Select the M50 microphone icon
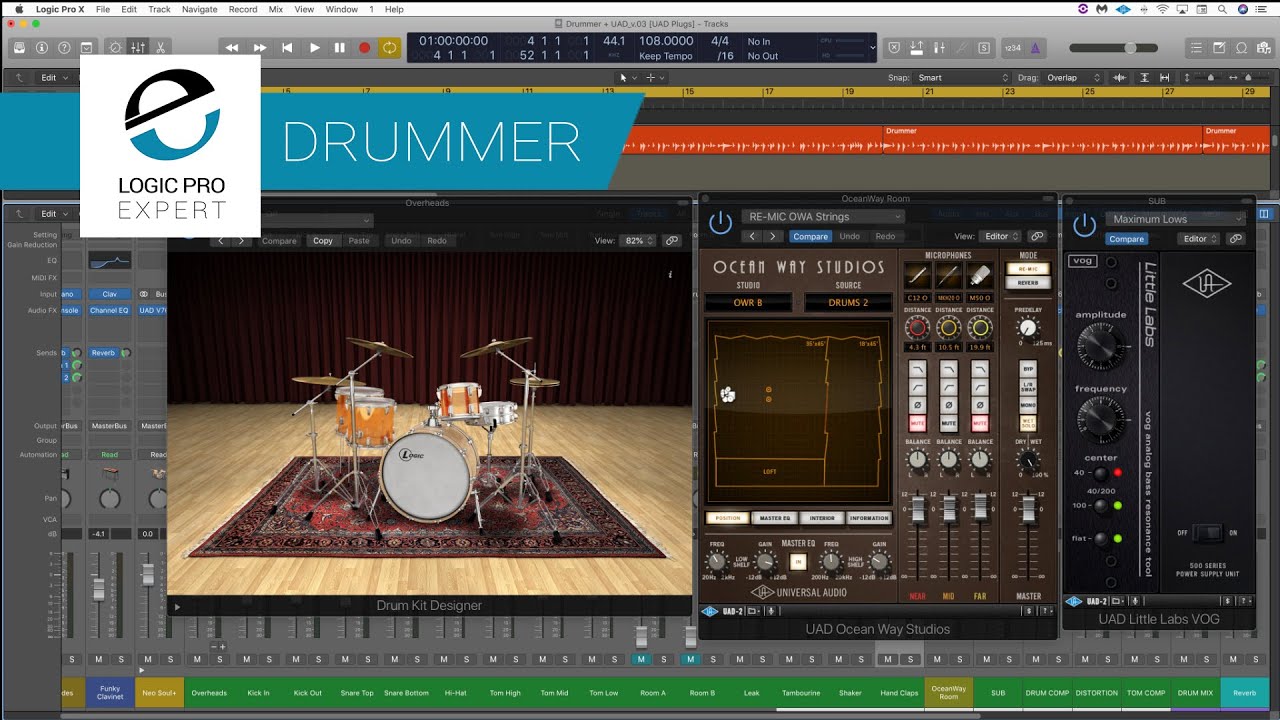The width and height of the screenshot is (1280, 720). coord(980,276)
